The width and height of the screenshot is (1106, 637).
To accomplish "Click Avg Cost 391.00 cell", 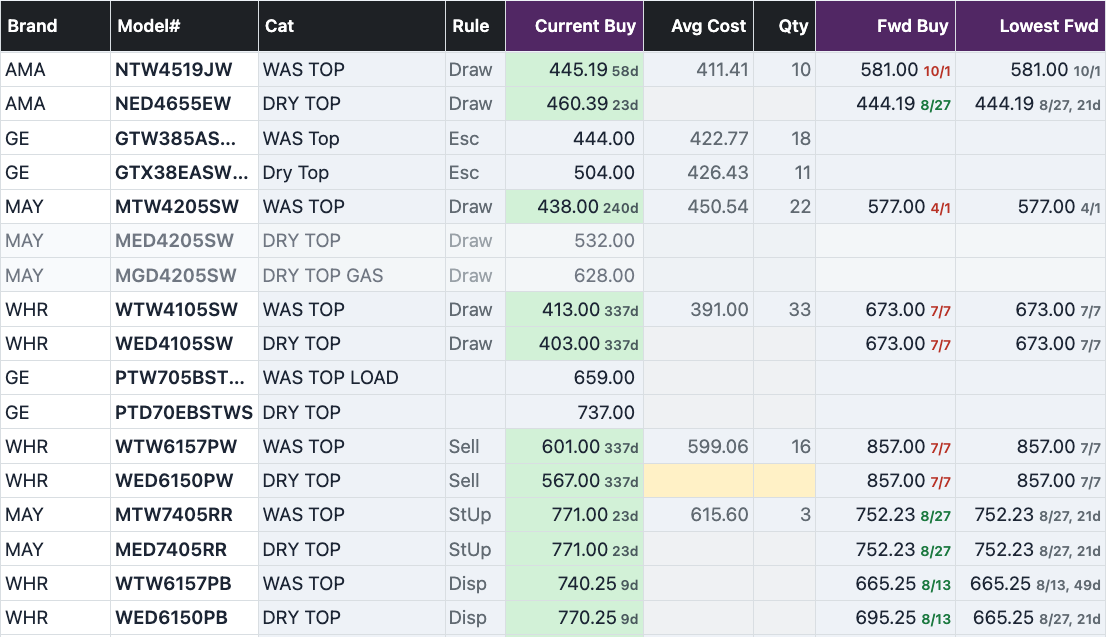I will click(x=698, y=309).
